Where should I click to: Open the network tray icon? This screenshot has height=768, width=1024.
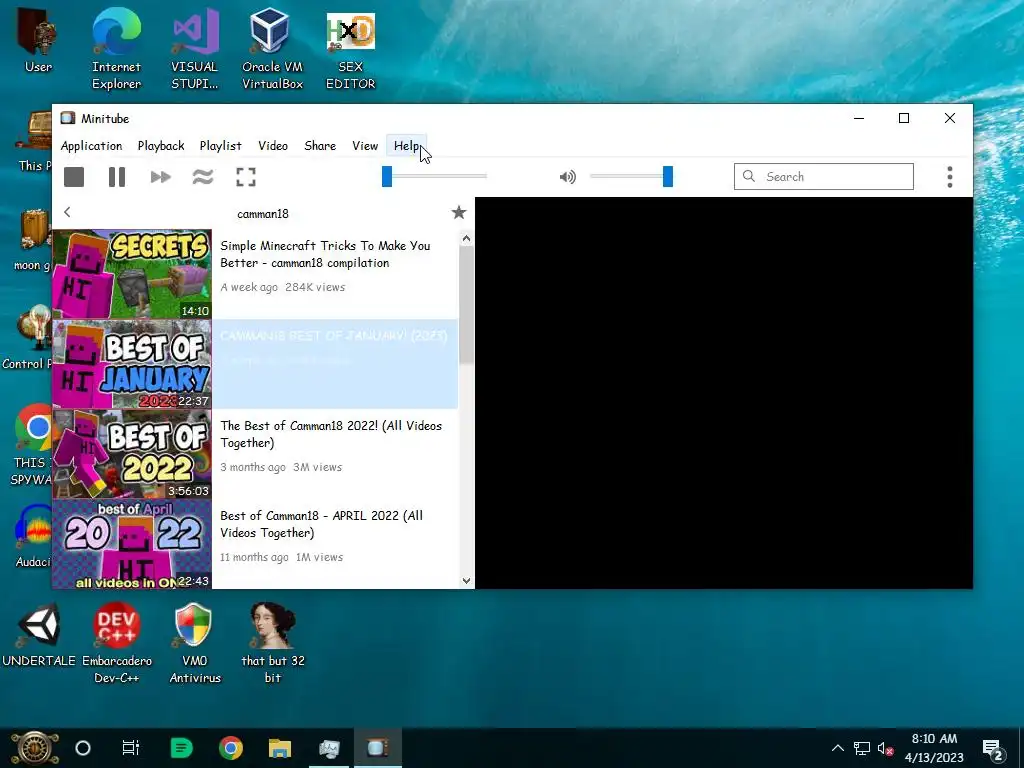coord(862,748)
